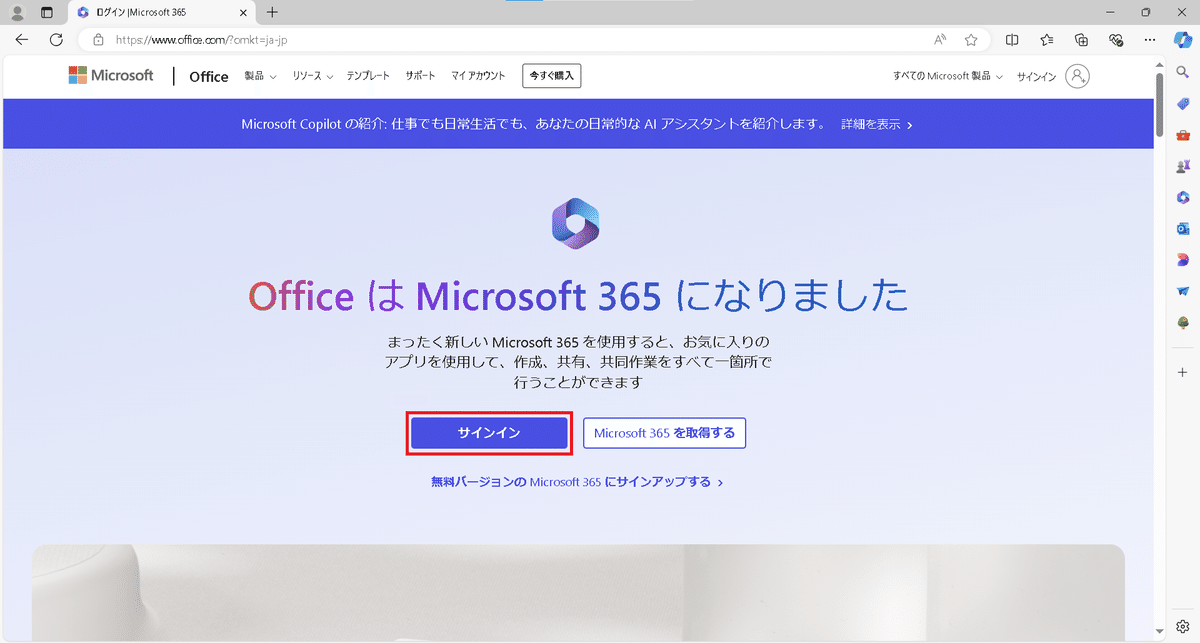The image size is (1200, 643).
Task: Open the tab actions menu icon
Action: pyautogui.click(x=46, y=12)
